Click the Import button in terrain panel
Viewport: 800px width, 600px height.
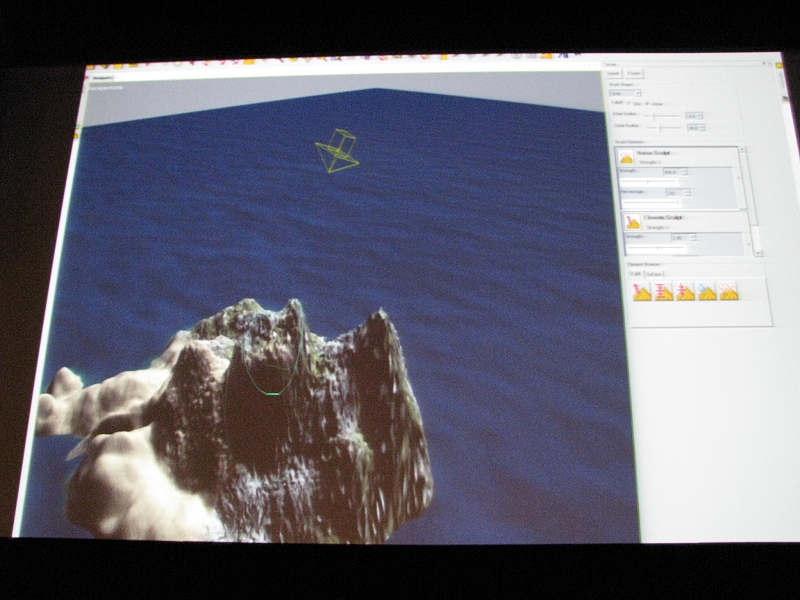pyautogui.click(x=614, y=73)
